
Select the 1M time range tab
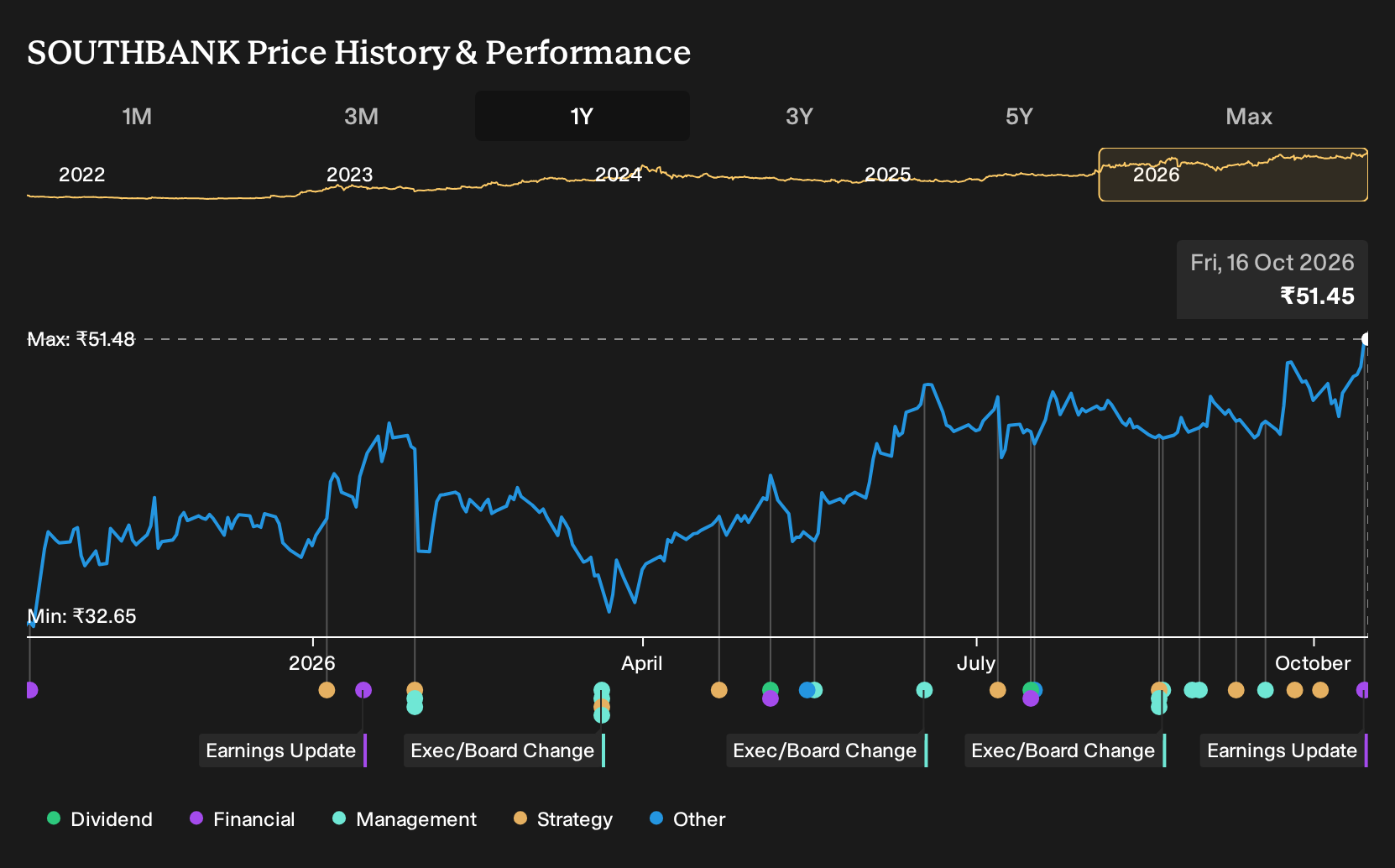[x=137, y=116]
